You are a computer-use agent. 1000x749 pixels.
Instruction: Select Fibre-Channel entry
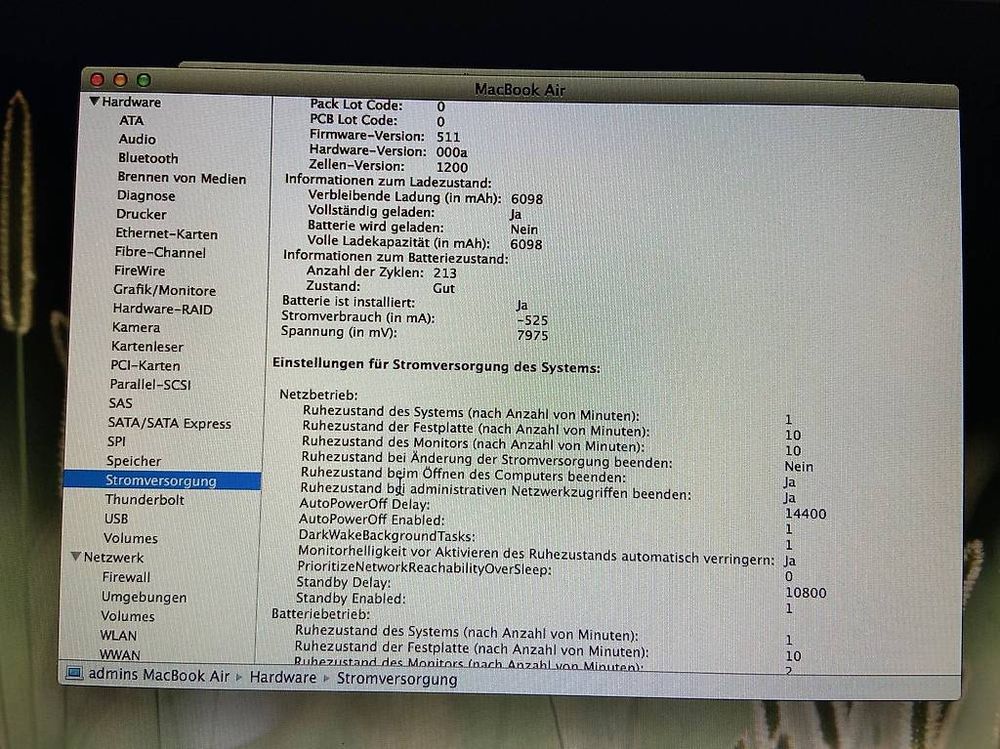coord(160,252)
